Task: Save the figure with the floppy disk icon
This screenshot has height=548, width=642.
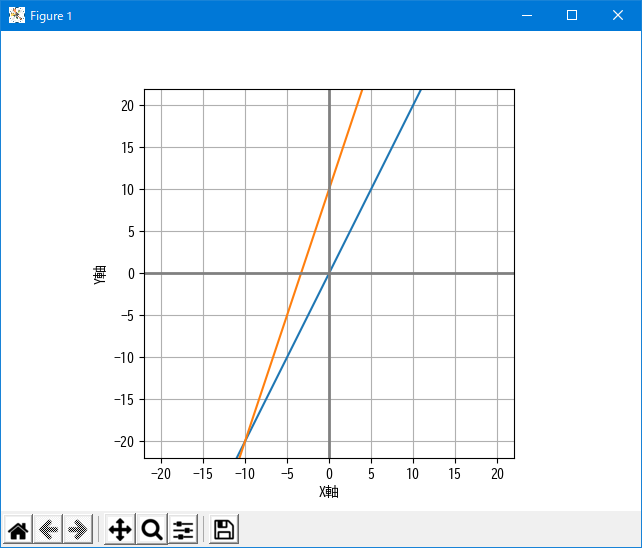Action: (x=224, y=530)
